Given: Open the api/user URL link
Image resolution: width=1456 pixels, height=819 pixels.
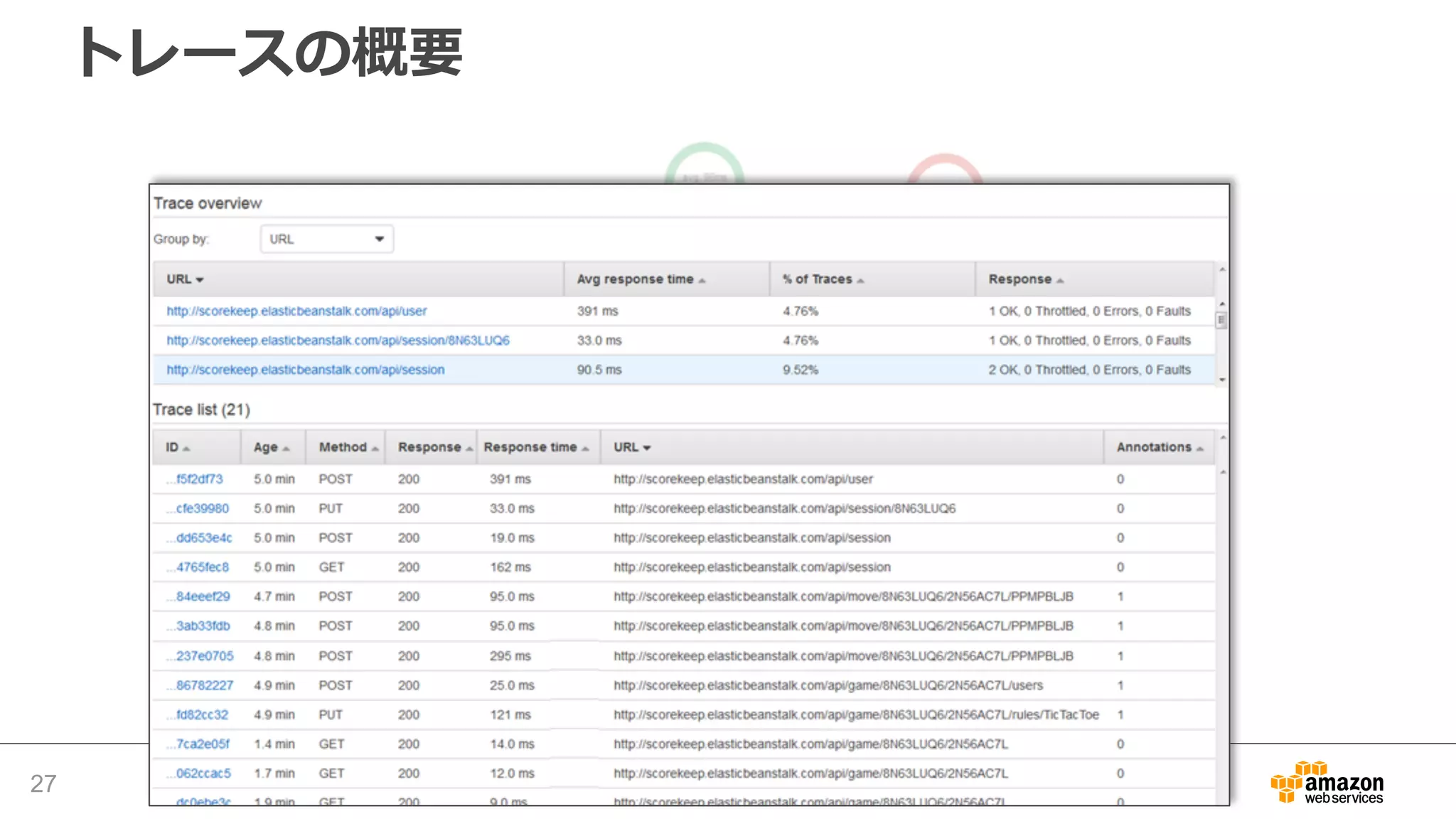Looking at the screenshot, I should coord(296,311).
